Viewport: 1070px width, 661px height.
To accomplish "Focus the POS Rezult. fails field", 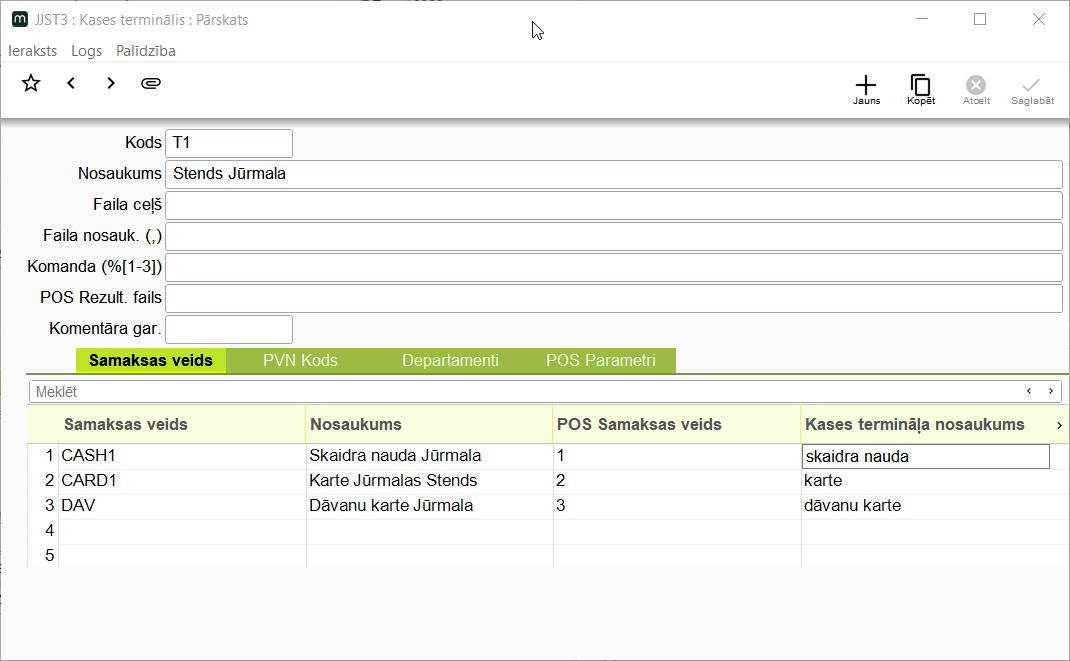I will (x=613, y=298).
